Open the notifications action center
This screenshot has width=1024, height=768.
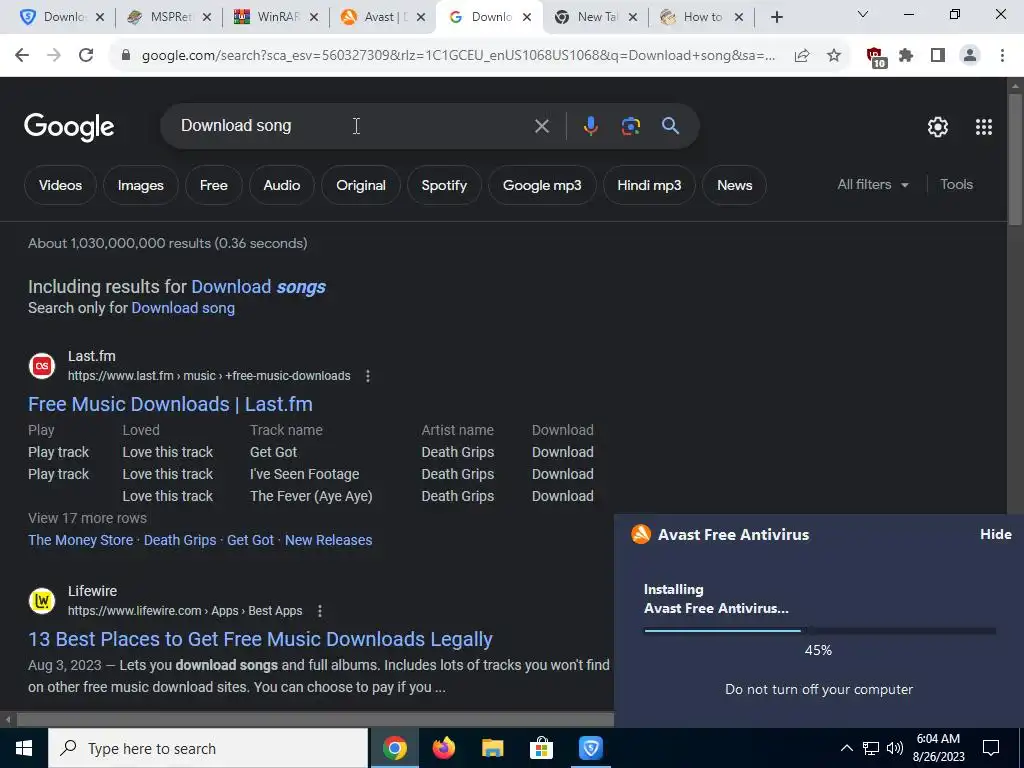tap(991, 748)
